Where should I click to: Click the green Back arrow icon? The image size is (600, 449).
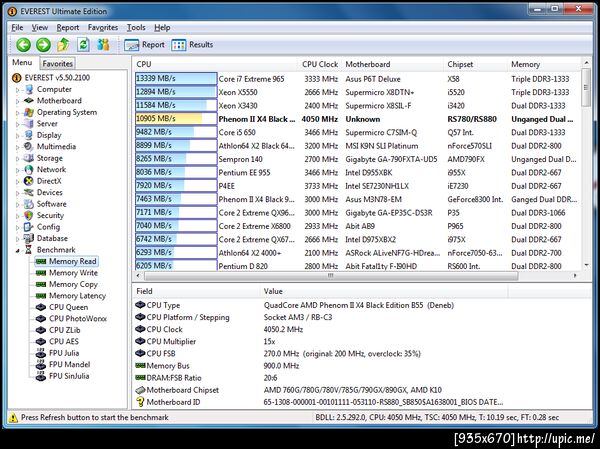[23, 45]
